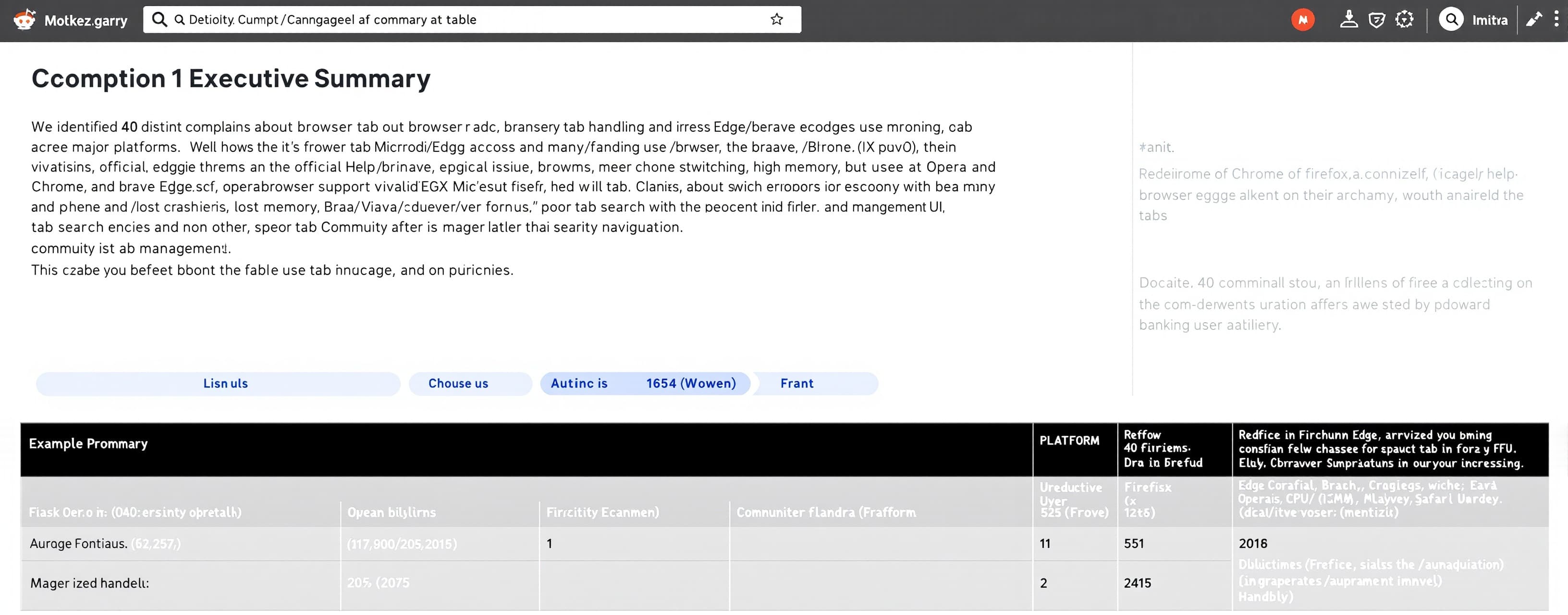Click the 1654 (Wowen) label
Image resolution: width=1568 pixels, height=615 pixels.
click(x=691, y=383)
